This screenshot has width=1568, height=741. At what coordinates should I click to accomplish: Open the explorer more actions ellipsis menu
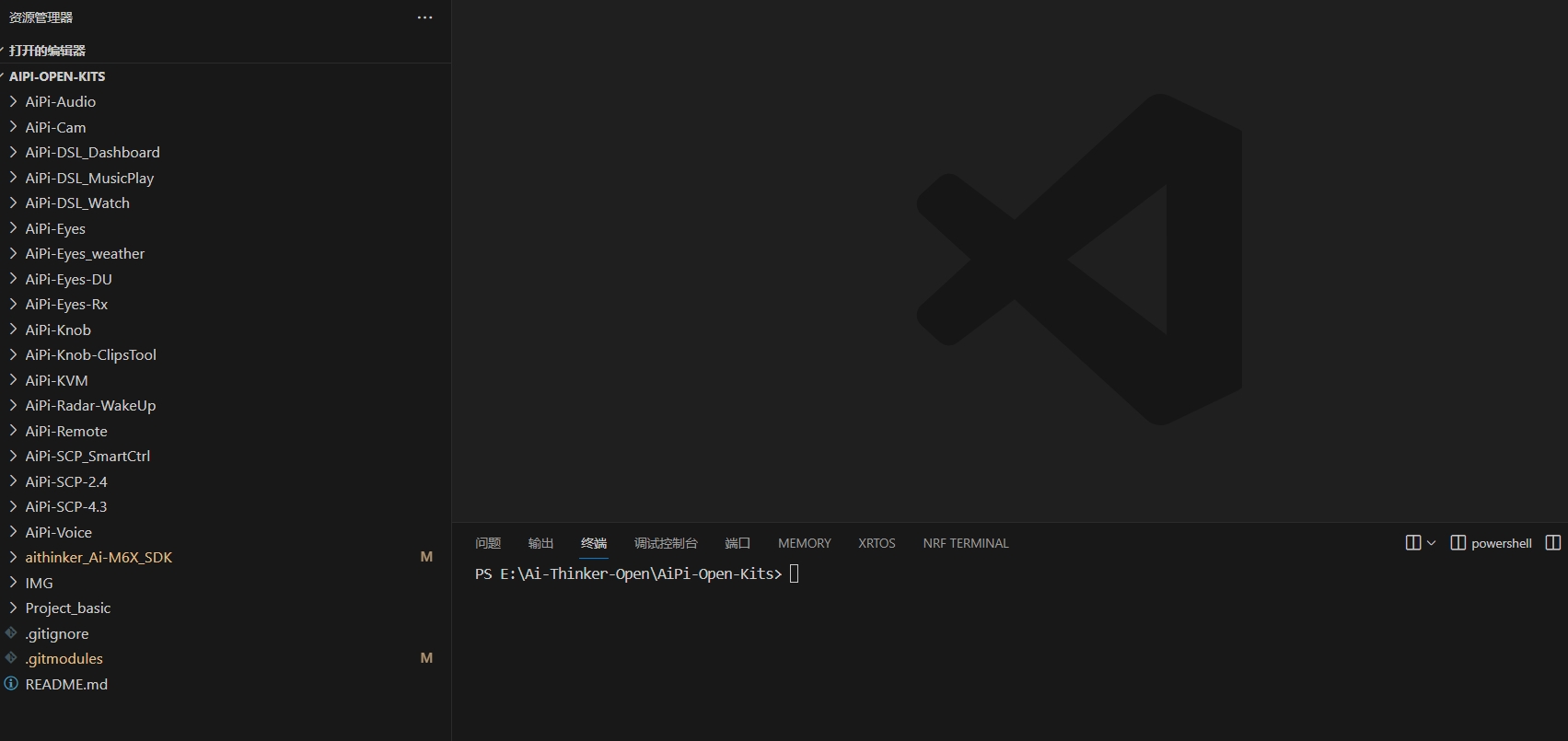[424, 17]
